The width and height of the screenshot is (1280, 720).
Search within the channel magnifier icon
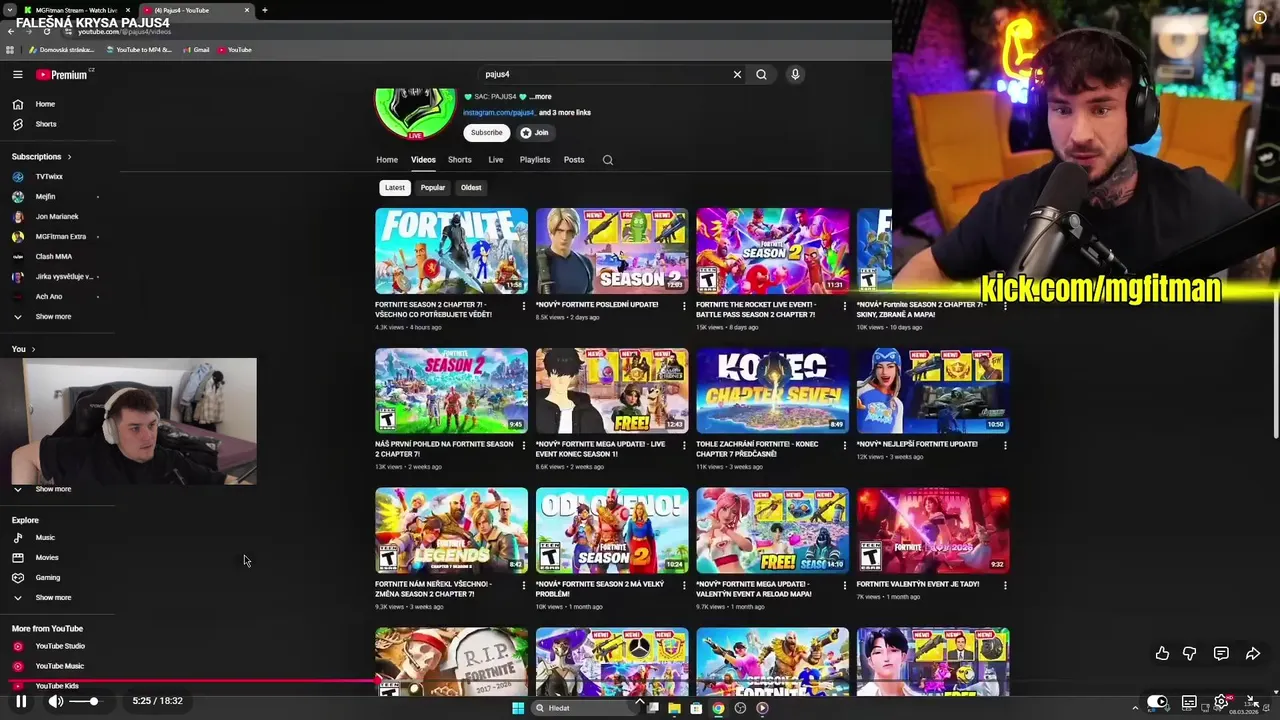click(607, 160)
